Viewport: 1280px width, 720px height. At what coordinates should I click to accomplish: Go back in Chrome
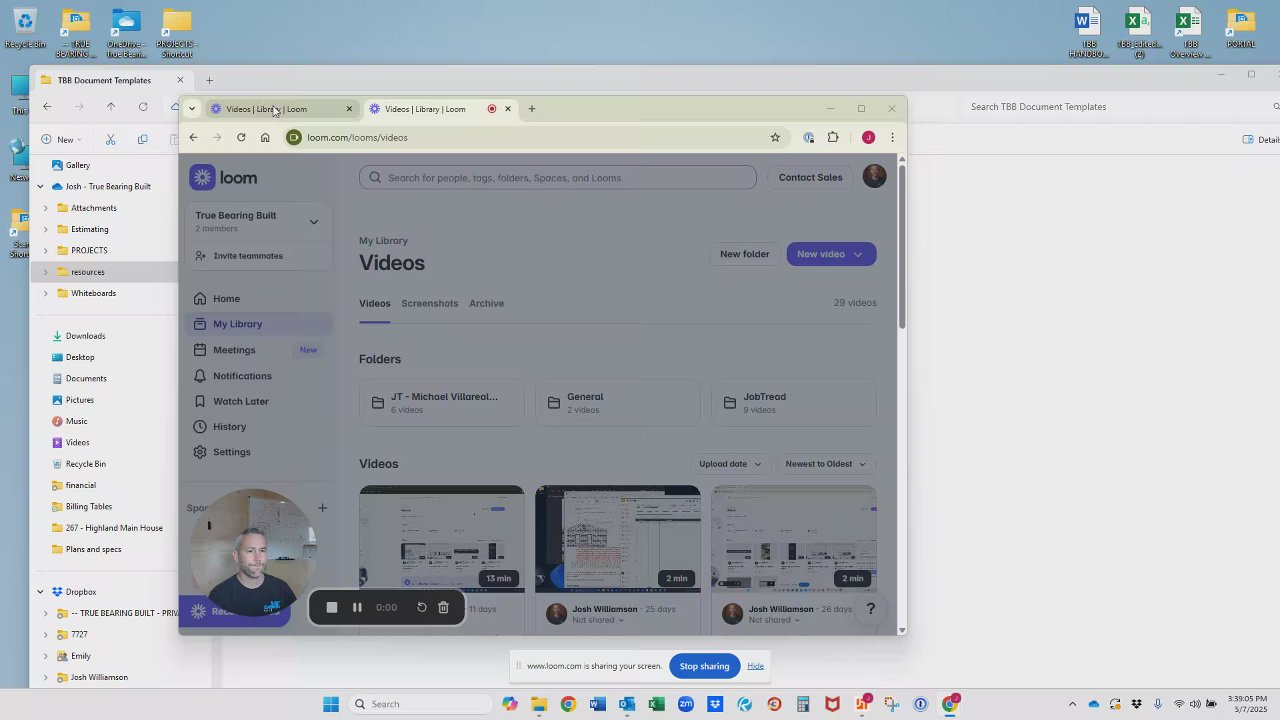[x=193, y=138]
